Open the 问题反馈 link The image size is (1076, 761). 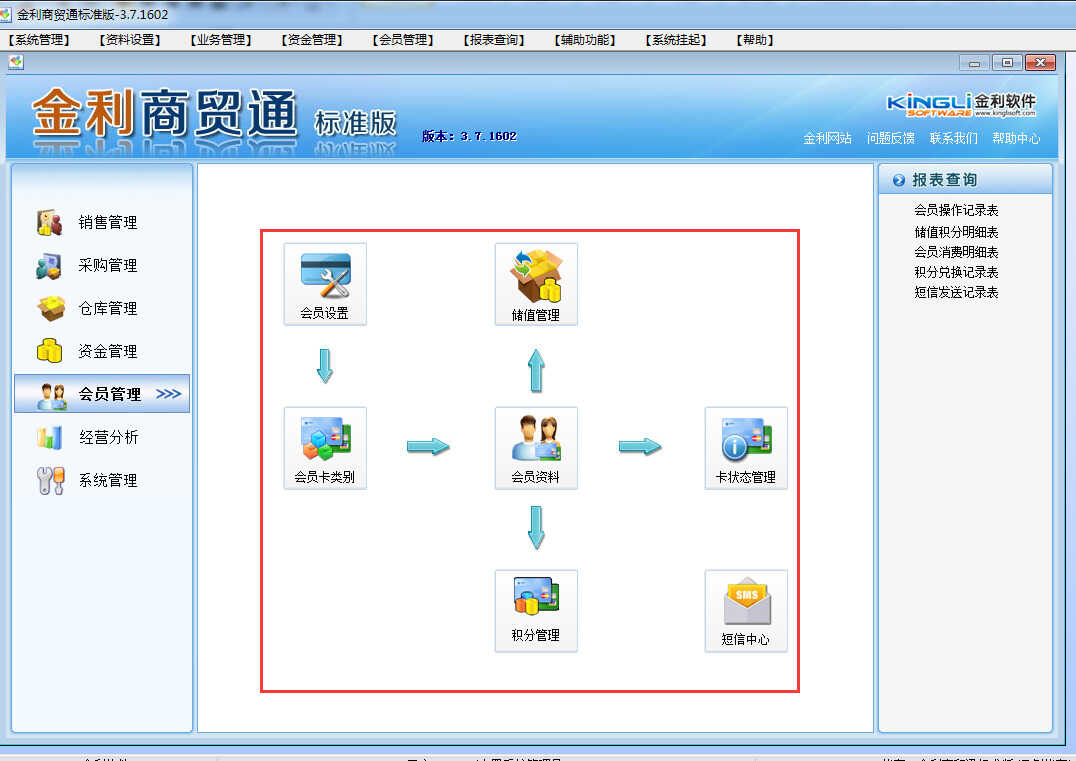click(x=891, y=138)
